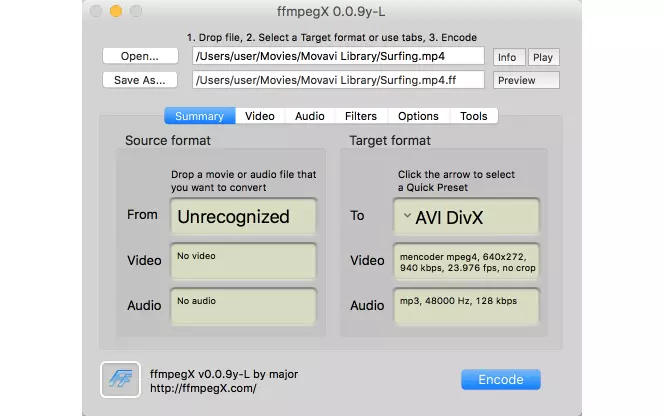
Task: Click the mp3, 48000 Hz target audio settings
Action: click(x=466, y=306)
